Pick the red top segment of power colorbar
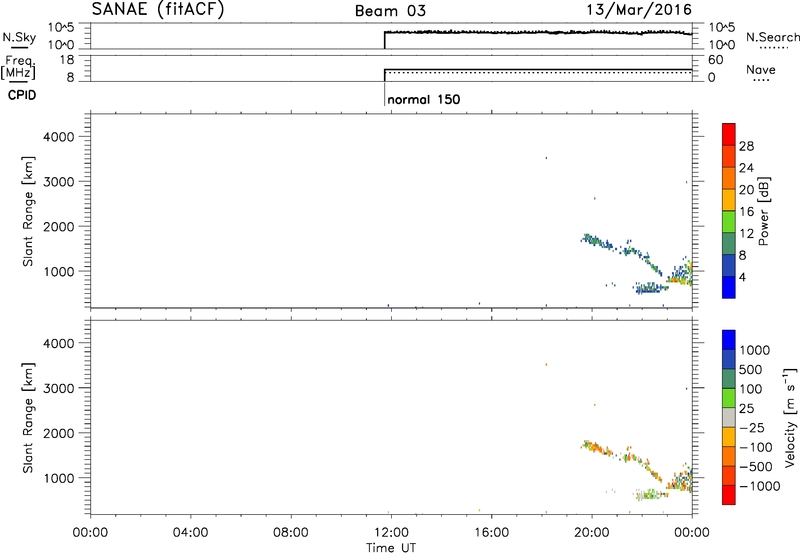Screen dimensions: 800x554 coord(729,134)
